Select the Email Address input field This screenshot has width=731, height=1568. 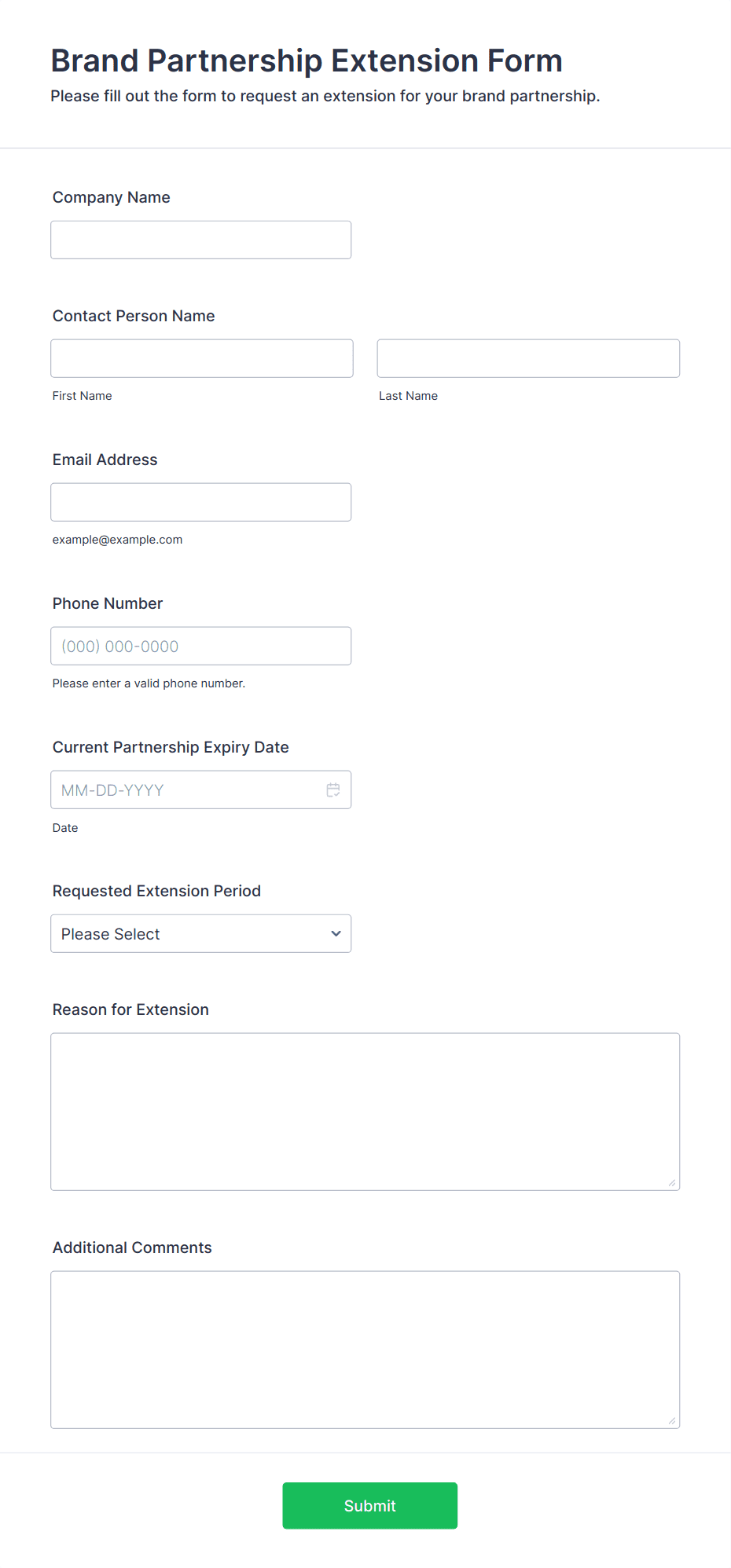pos(201,502)
